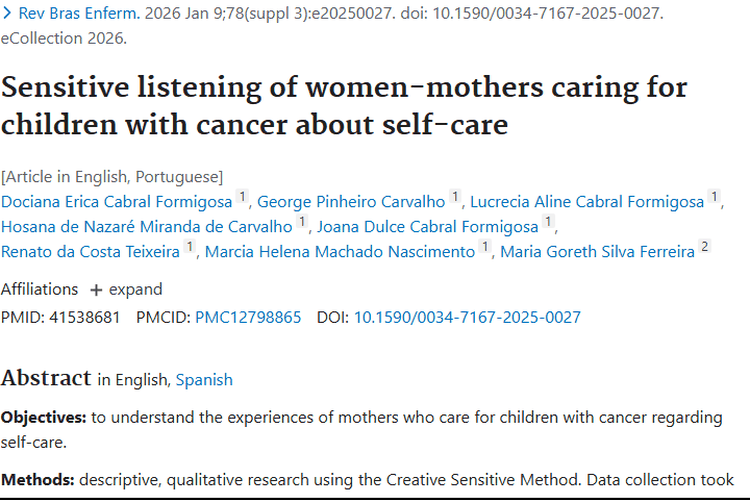Open author Joana Dulce Cabral Formigosa
The width and height of the screenshot is (750, 500).
(428, 227)
